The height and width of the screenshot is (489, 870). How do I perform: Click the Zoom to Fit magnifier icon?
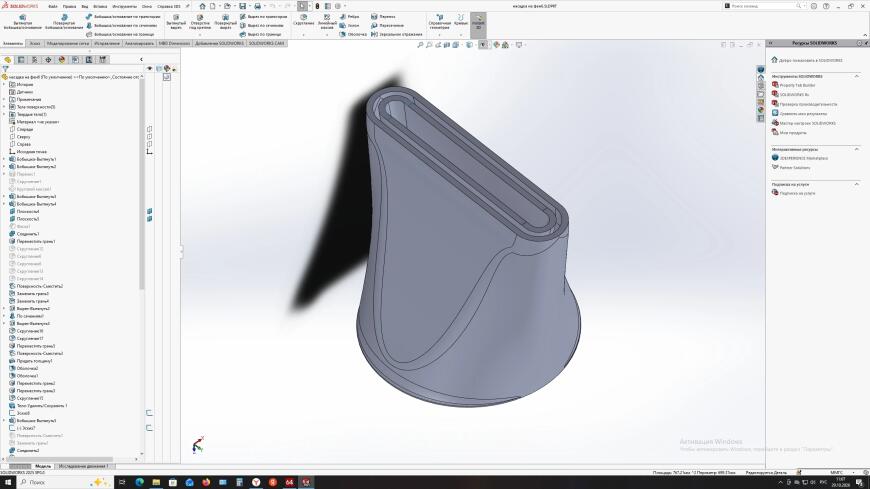click(x=420, y=45)
